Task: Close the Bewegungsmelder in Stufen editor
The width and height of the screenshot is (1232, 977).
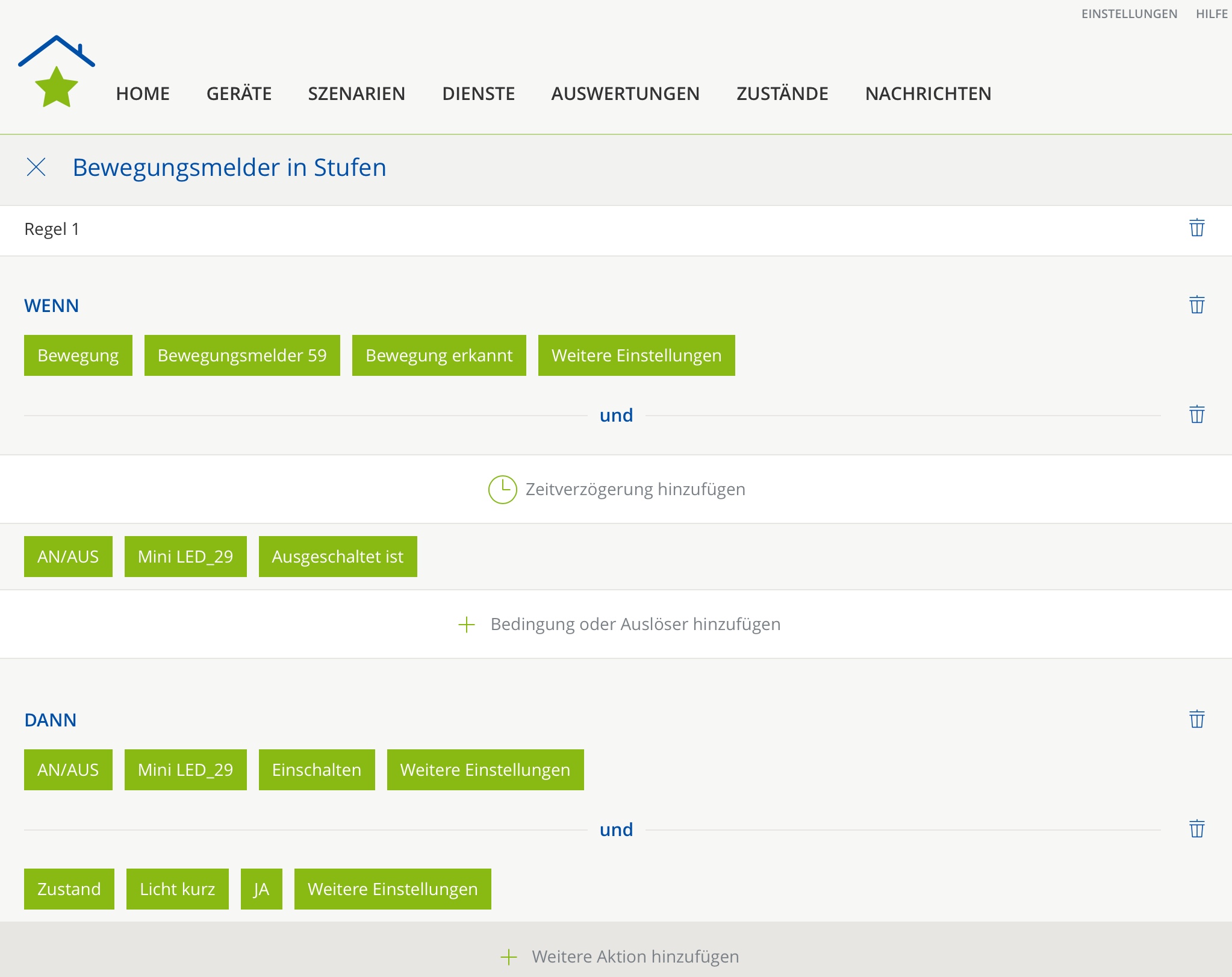Action: [36, 167]
